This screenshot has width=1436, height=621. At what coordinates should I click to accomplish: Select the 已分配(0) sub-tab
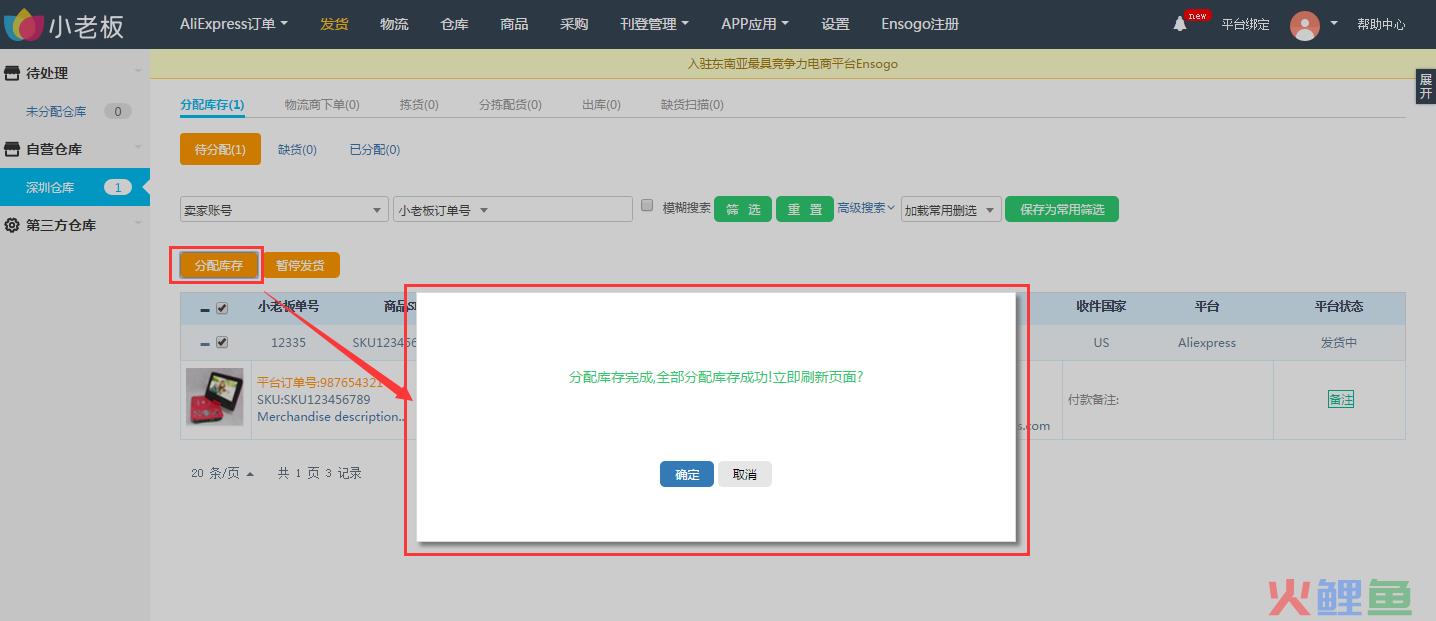coord(375,149)
